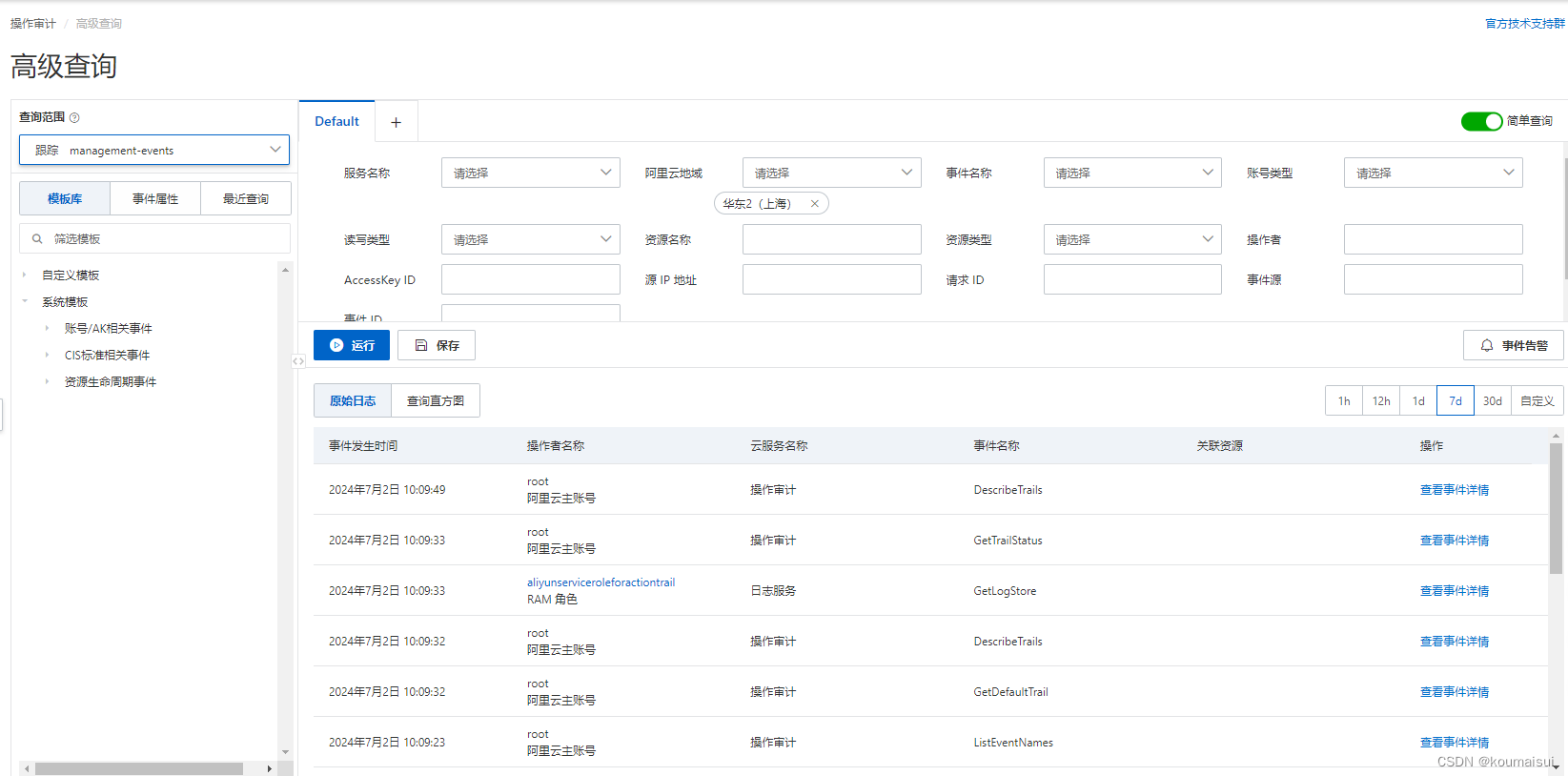Click the 源 IP 地址 input field
The image size is (1568, 776).
tap(831, 279)
